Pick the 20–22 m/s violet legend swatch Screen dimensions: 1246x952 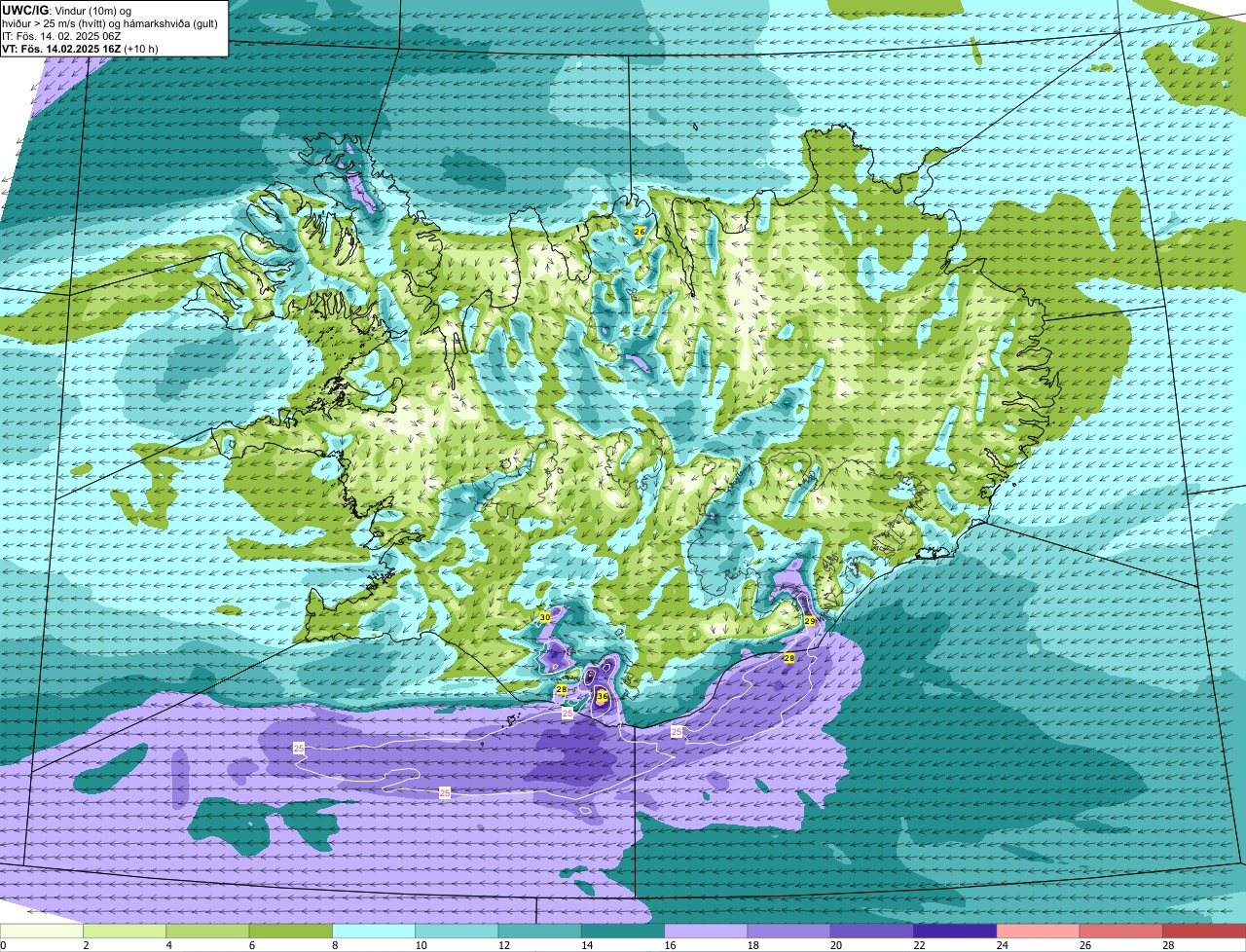(x=872, y=931)
